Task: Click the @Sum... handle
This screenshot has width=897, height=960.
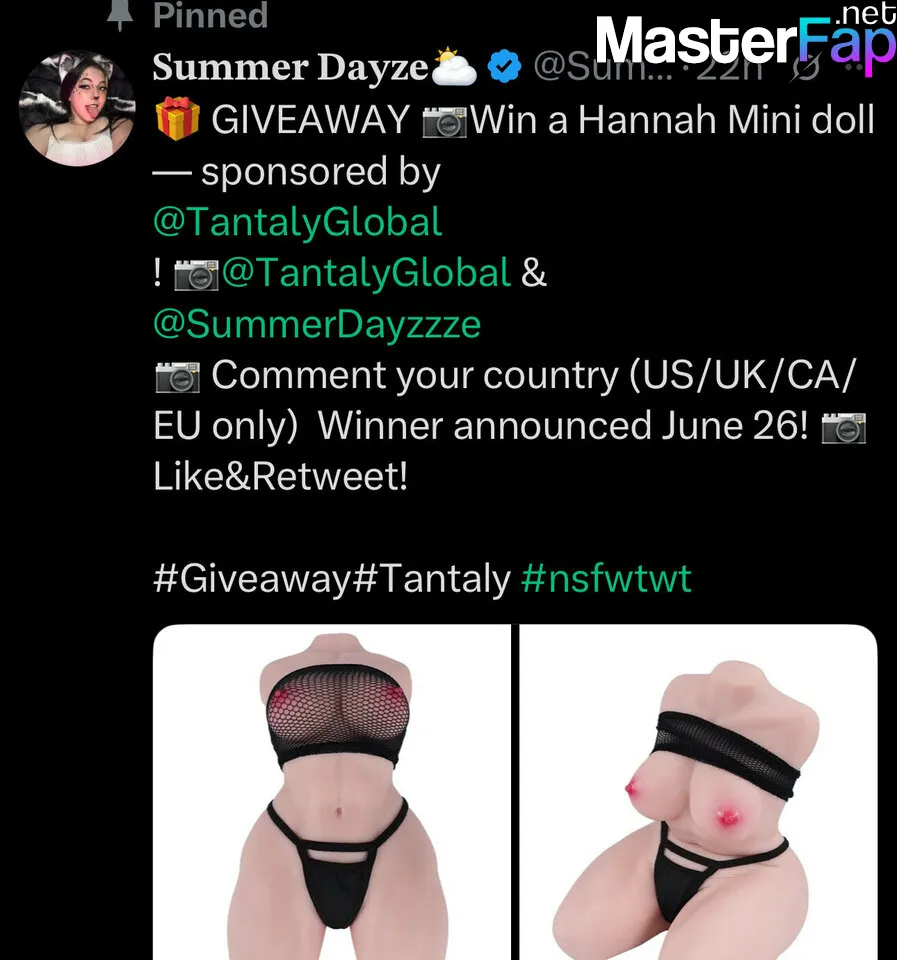Action: [602, 67]
